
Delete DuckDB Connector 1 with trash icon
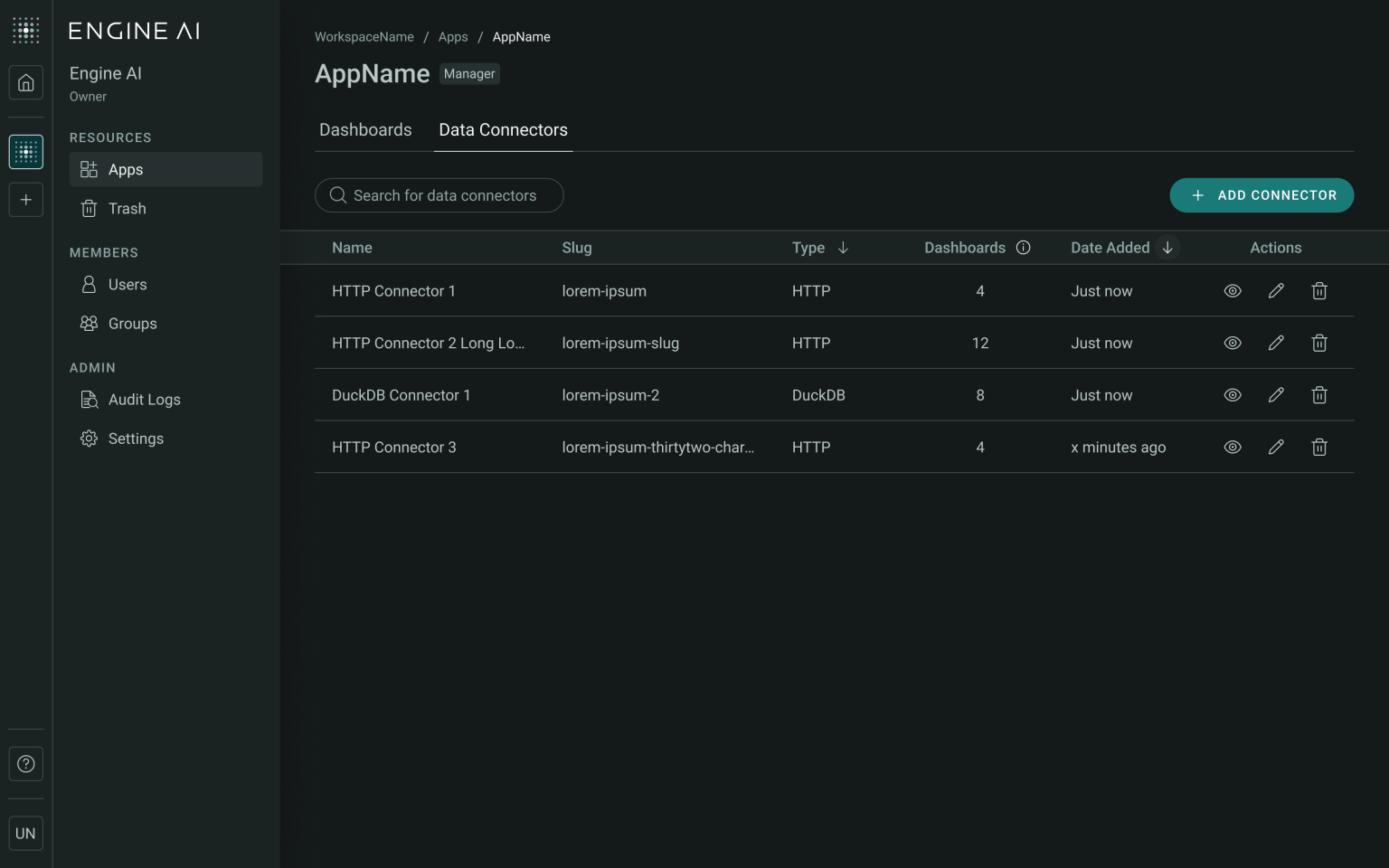pyautogui.click(x=1319, y=395)
